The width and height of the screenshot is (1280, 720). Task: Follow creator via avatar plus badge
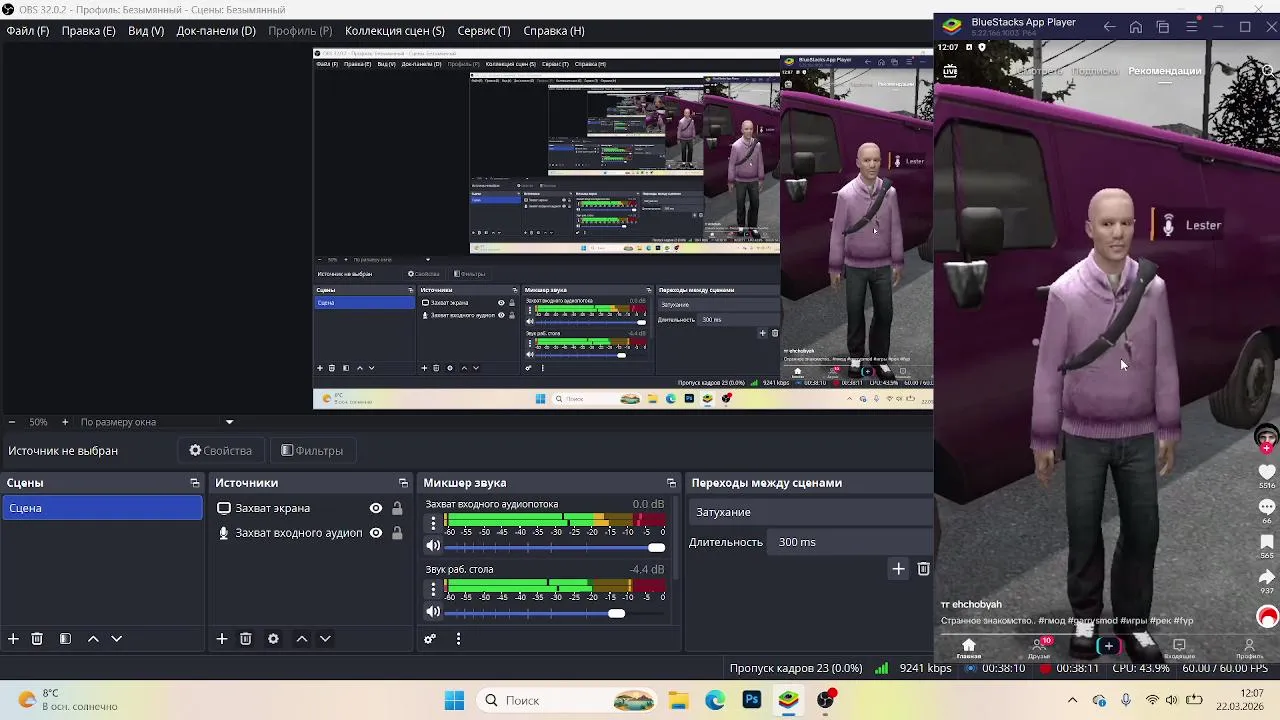click(1267, 449)
